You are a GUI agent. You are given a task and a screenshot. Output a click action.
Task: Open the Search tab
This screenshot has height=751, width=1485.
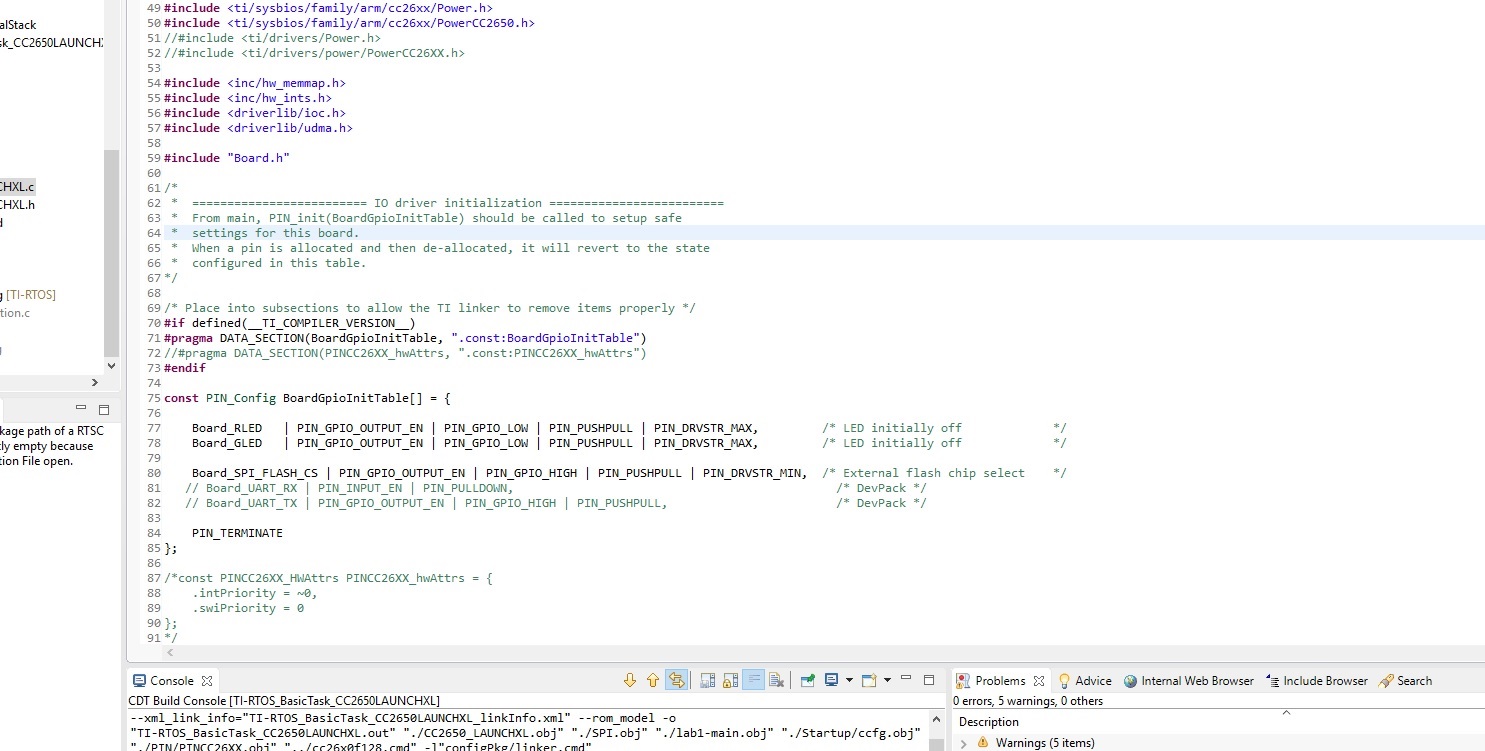pyautogui.click(x=1405, y=681)
